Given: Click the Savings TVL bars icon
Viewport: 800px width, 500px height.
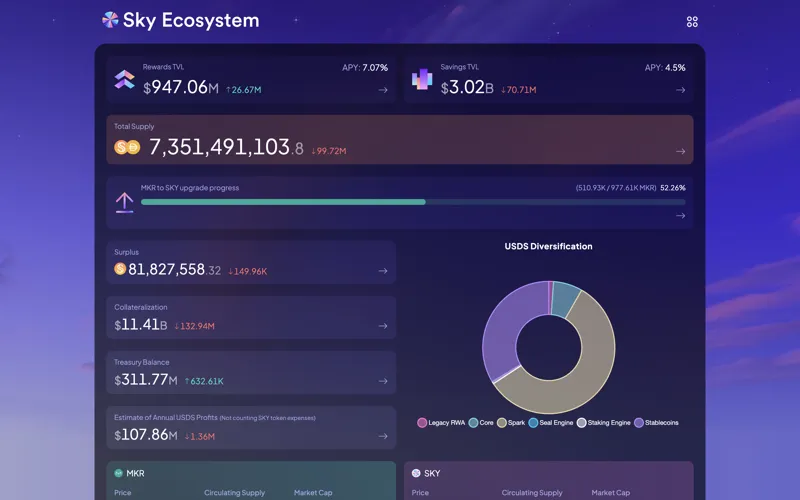Looking at the screenshot, I should pos(422,79).
